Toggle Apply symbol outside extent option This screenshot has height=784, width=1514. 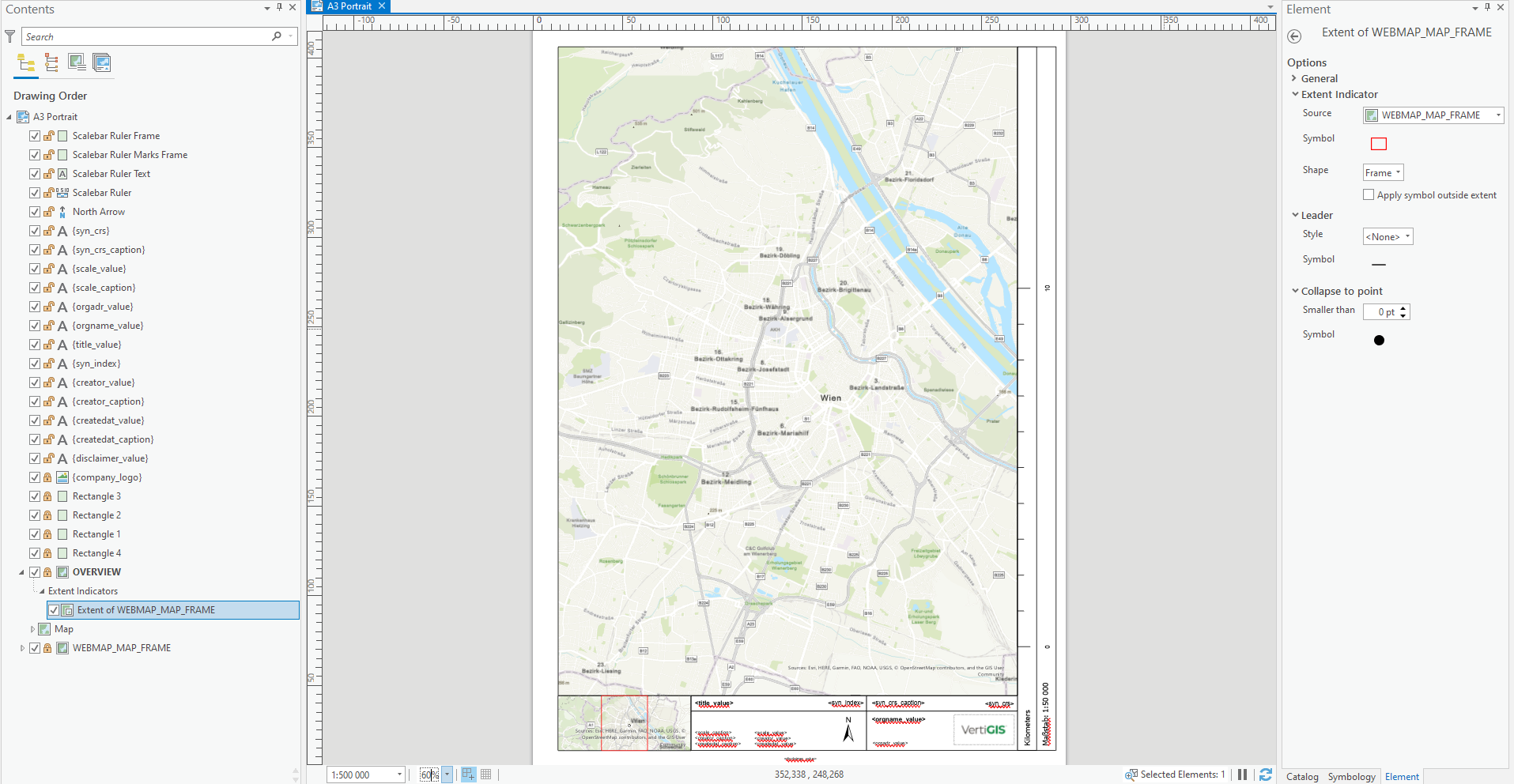coord(1370,194)
